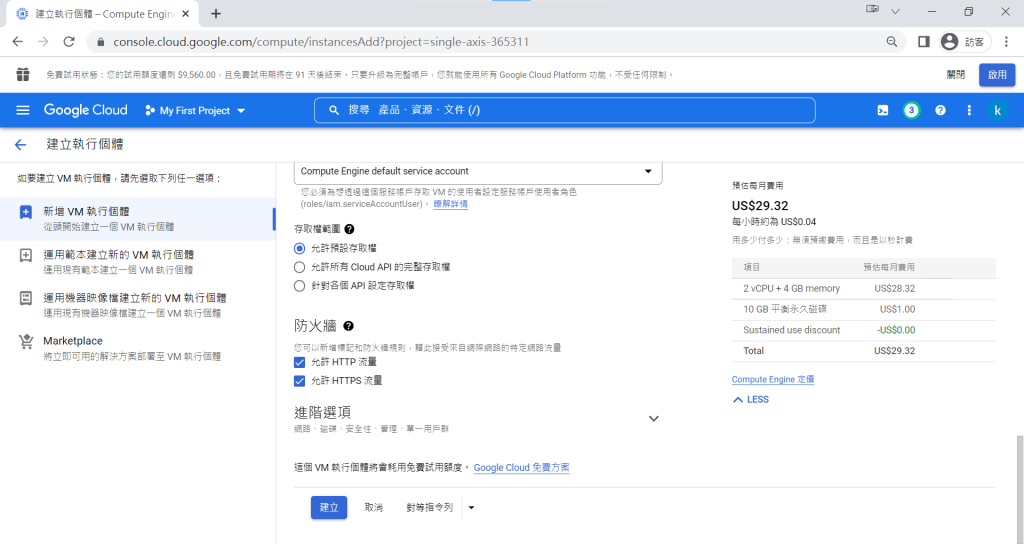Image resolution: width=1024 pixels, height=544 pixels.
Task: Click the 取消 cancel button
Action: pyautogui.click(x=374, y=507)
